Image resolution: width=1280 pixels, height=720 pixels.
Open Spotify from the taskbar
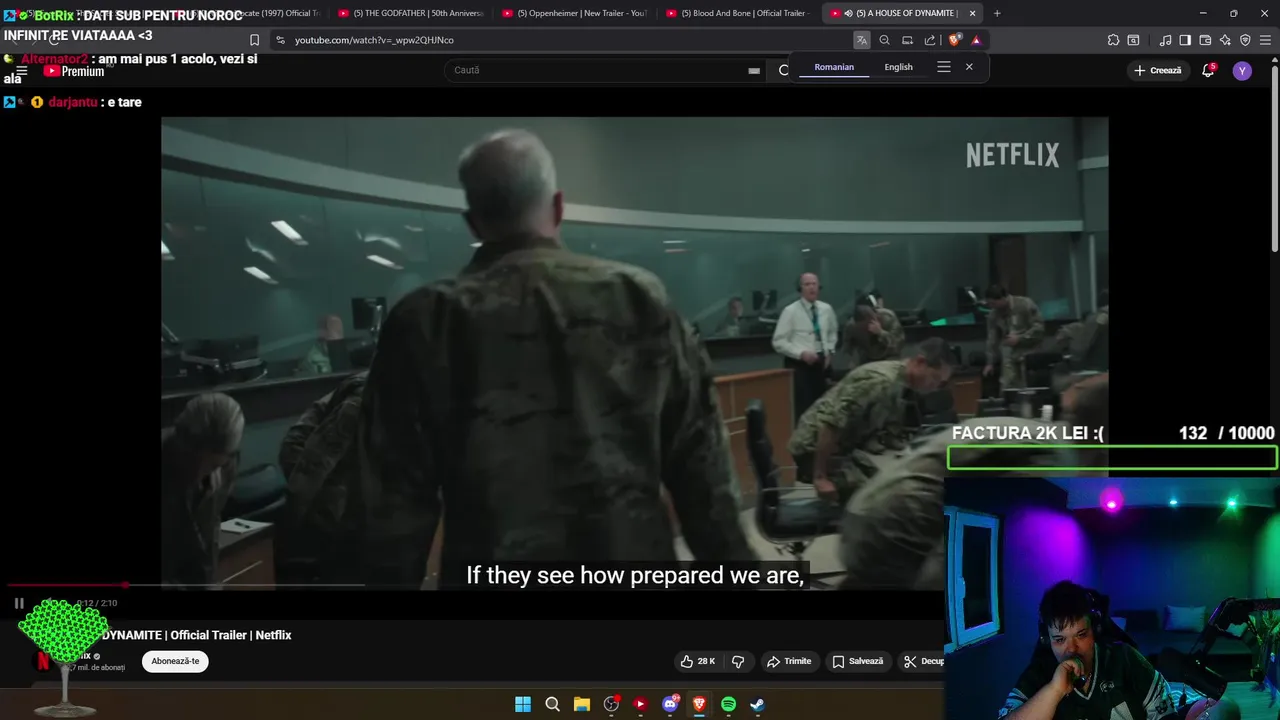tap(728, 704)
